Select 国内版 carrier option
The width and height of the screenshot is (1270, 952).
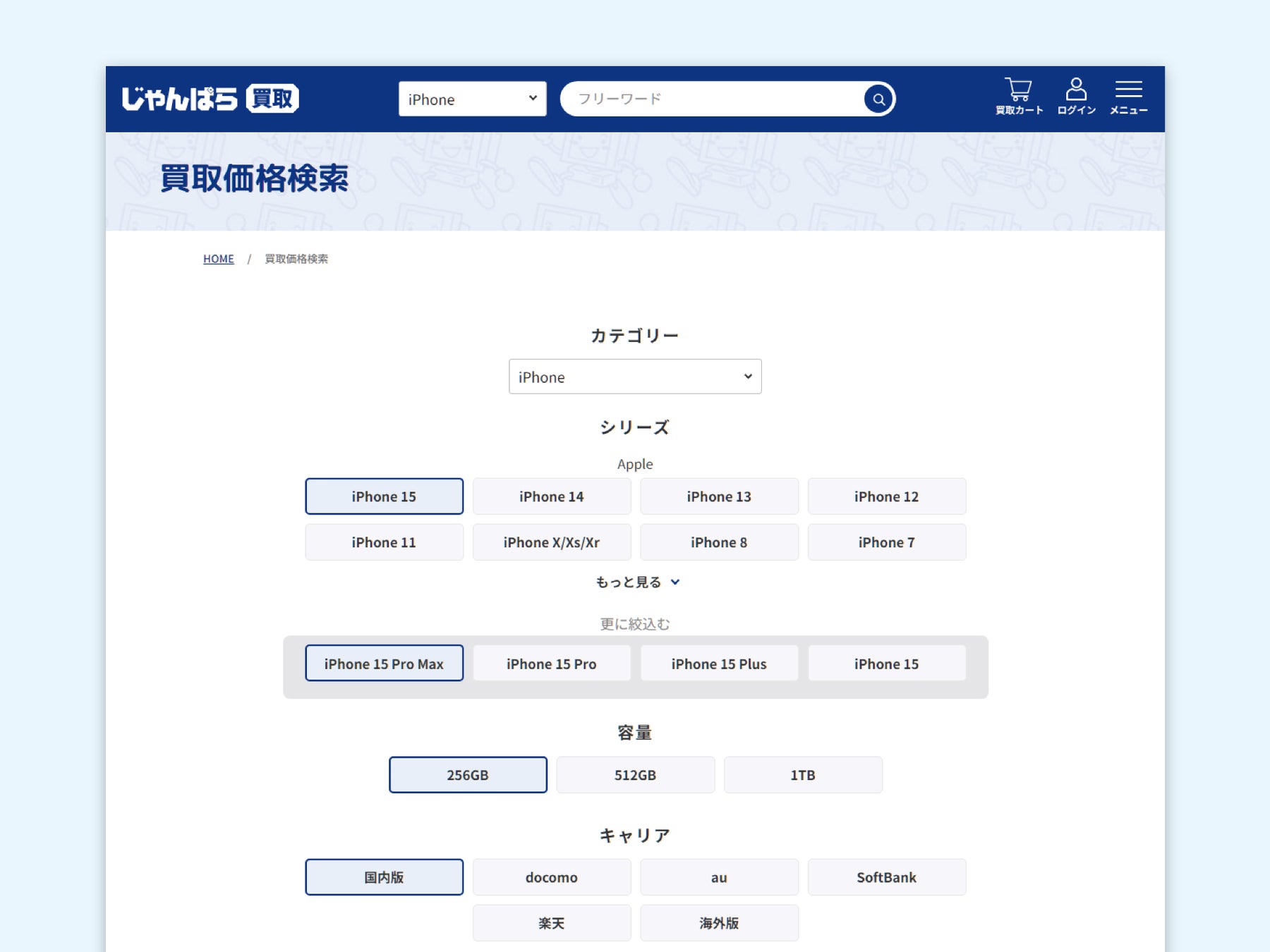384,877
